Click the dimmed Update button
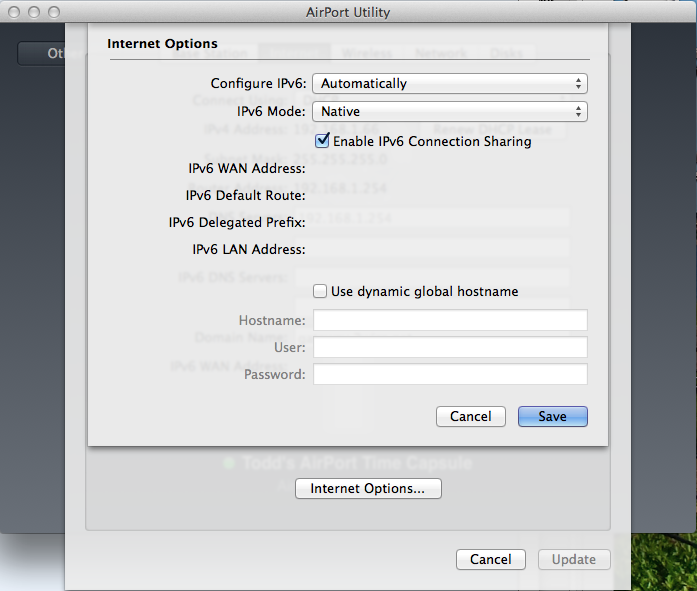Image resolution: width=697 pixels, height=591 pixels. (x=574, y=559)
